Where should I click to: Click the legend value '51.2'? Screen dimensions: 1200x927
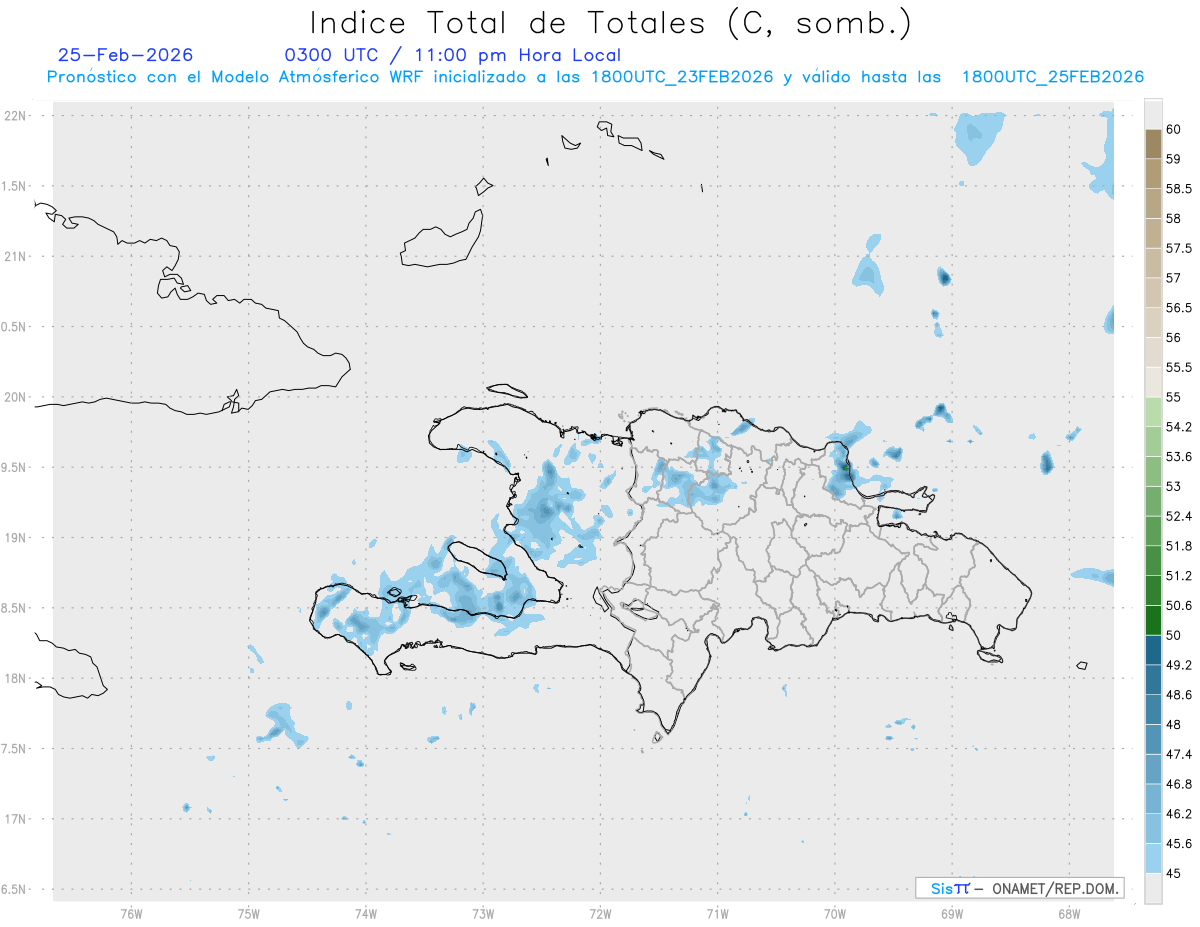[x=1179, y=575]
